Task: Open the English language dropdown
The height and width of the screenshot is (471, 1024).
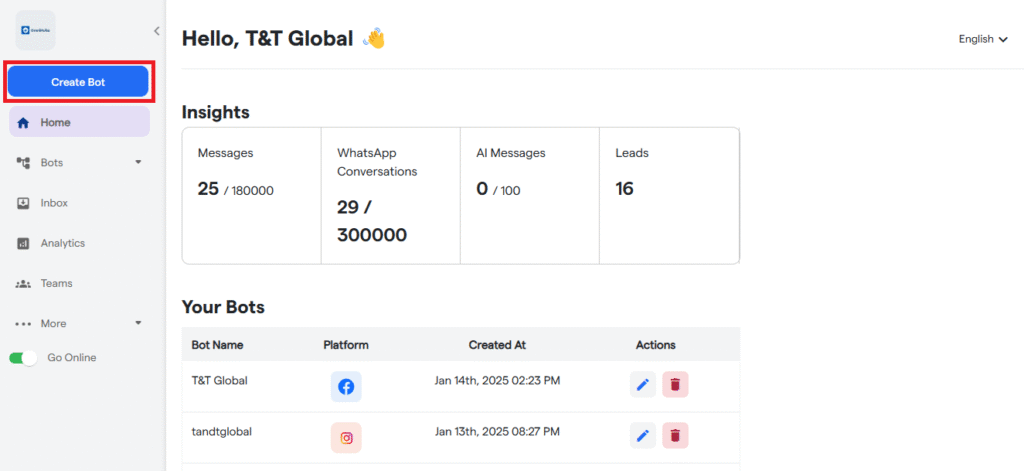Action: pos(982,39)
